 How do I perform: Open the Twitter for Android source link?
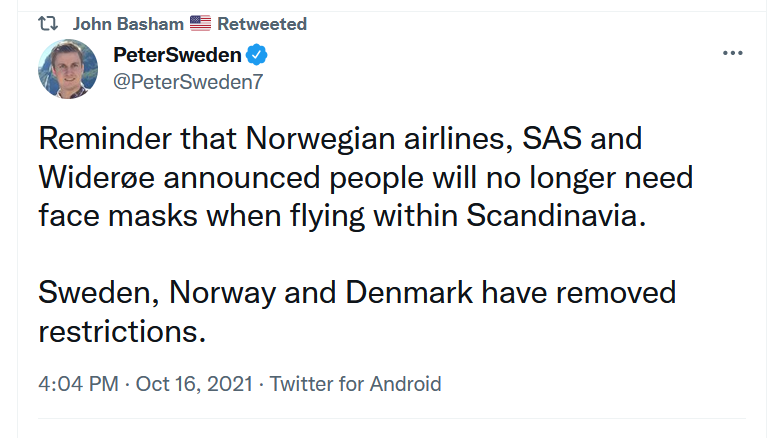[355, 384]
